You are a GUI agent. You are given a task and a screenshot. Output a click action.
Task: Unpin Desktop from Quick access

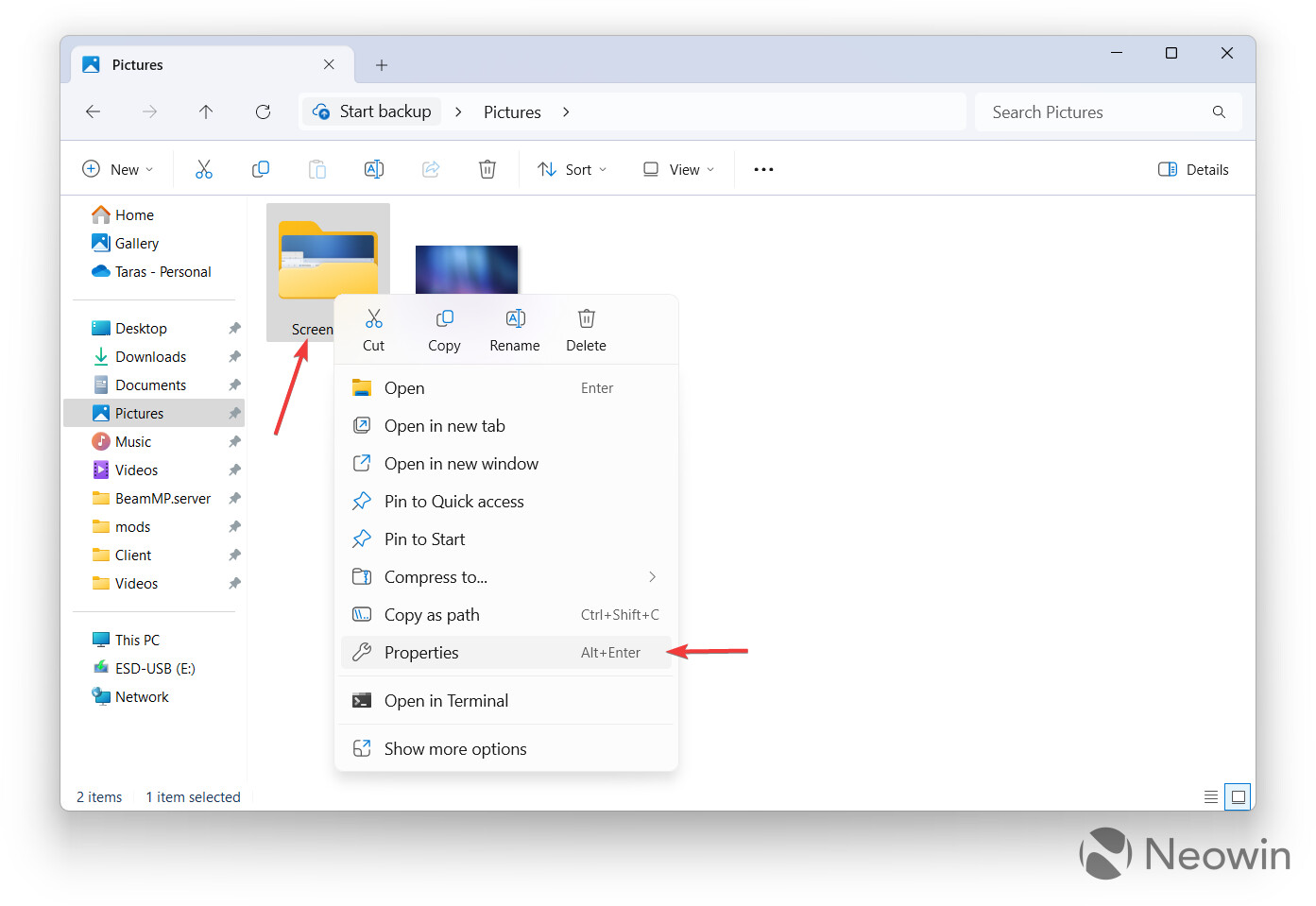(x=234, y=328)
